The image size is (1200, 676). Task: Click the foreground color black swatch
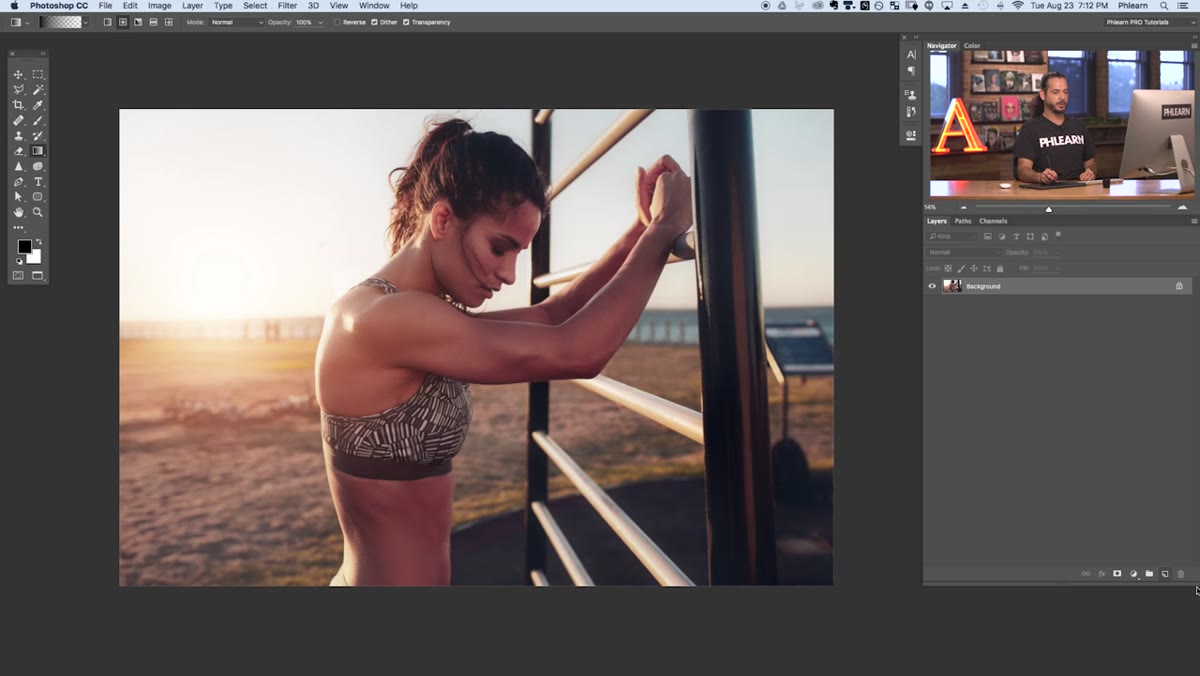click(24, 246)
